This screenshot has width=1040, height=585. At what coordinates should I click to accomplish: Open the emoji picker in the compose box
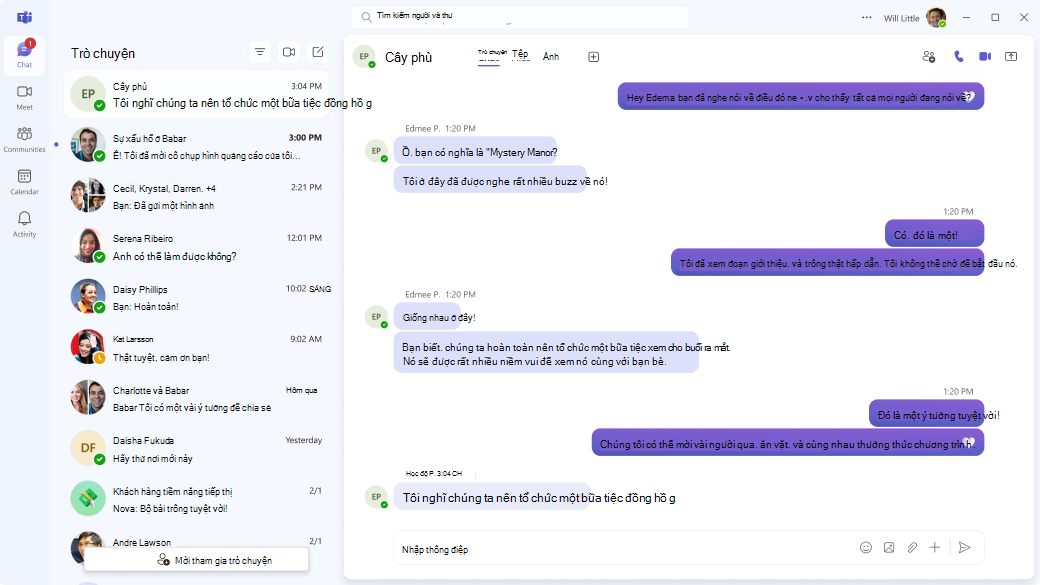[866, 548]
